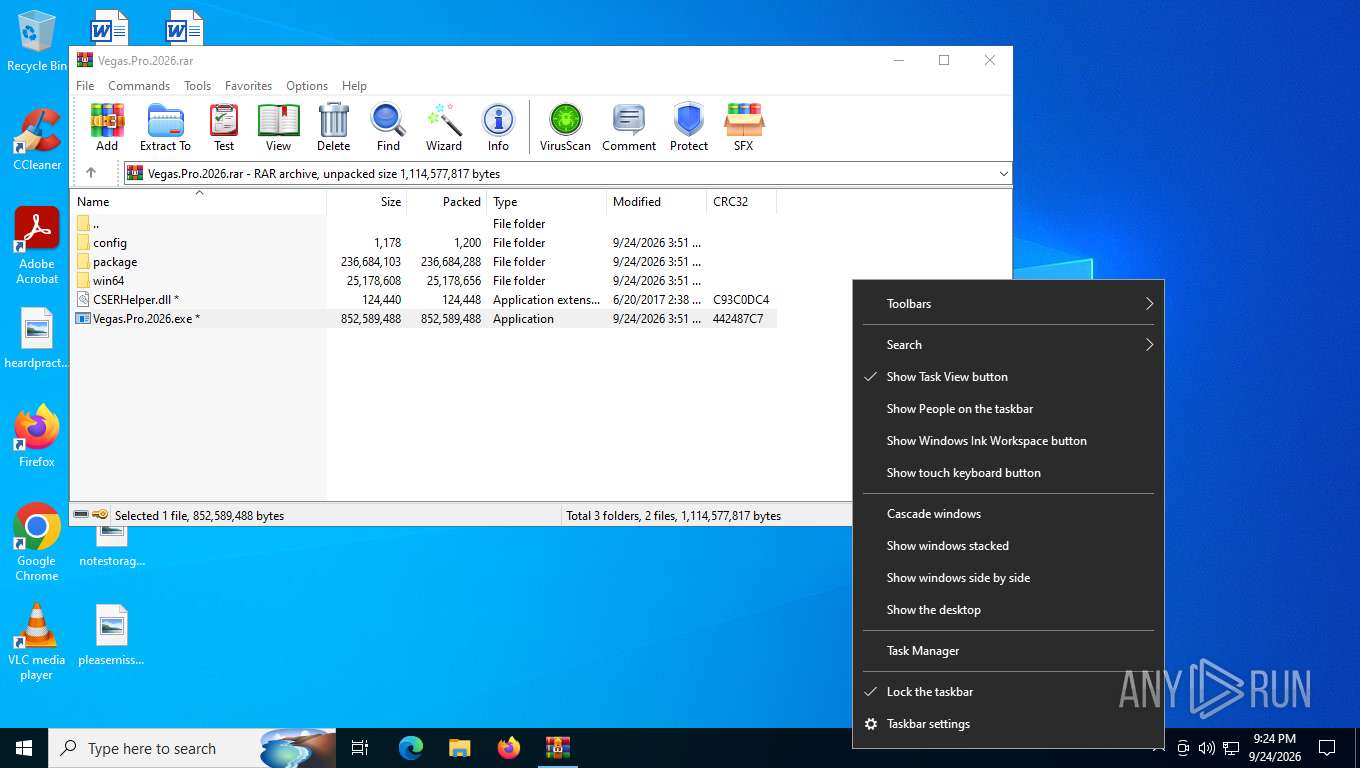Open the File menu
Image resolution: width=1360 pixels, height=768 pixels.
[x=86, y=86]
